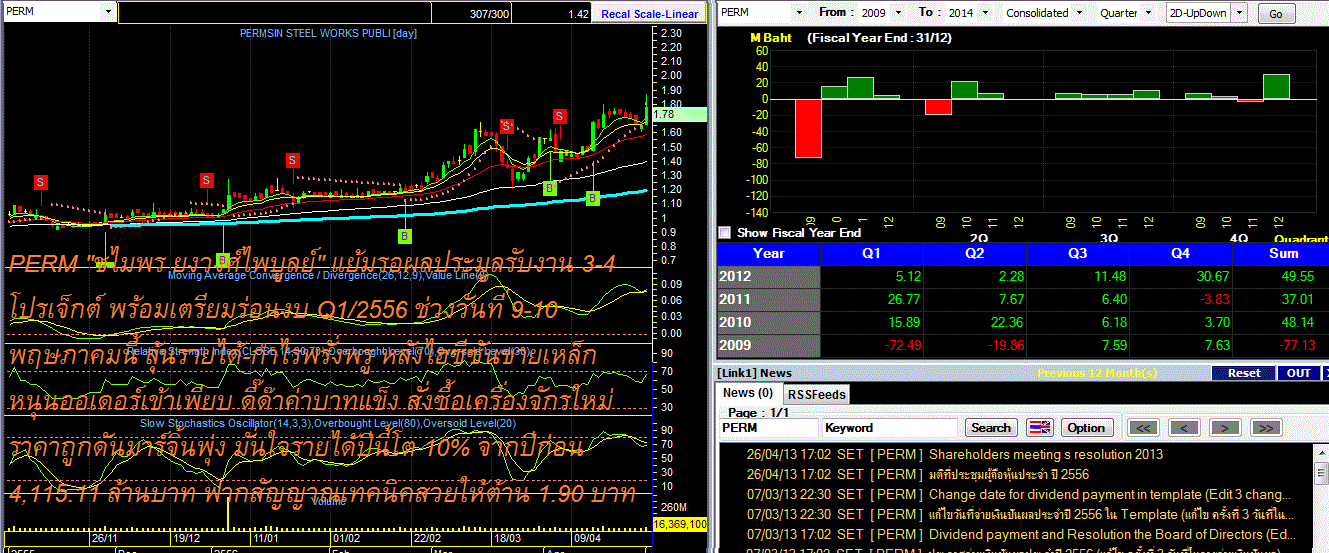Open the financials PERM symbol dropdown
This screenshot has width=1329, height=553.
801,13
